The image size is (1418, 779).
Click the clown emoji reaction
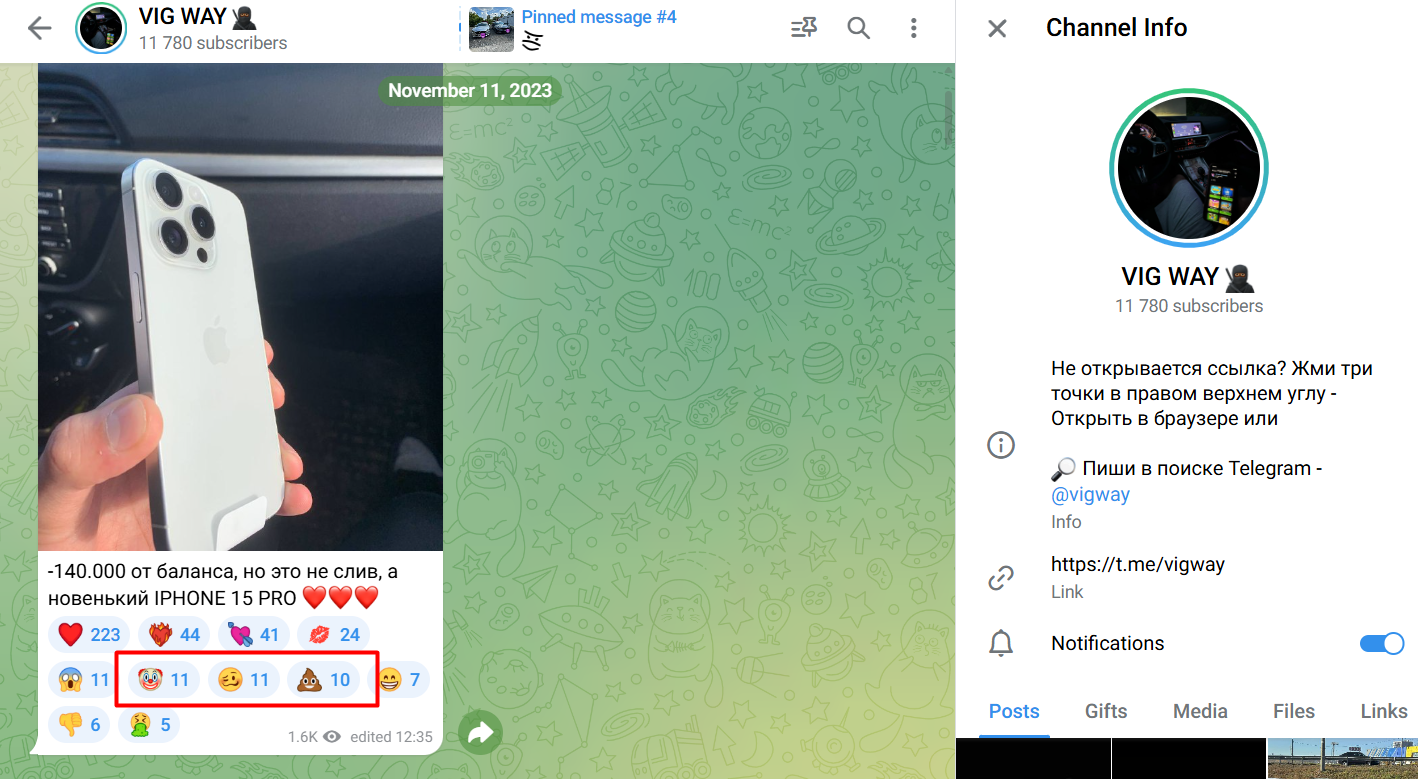164,681
